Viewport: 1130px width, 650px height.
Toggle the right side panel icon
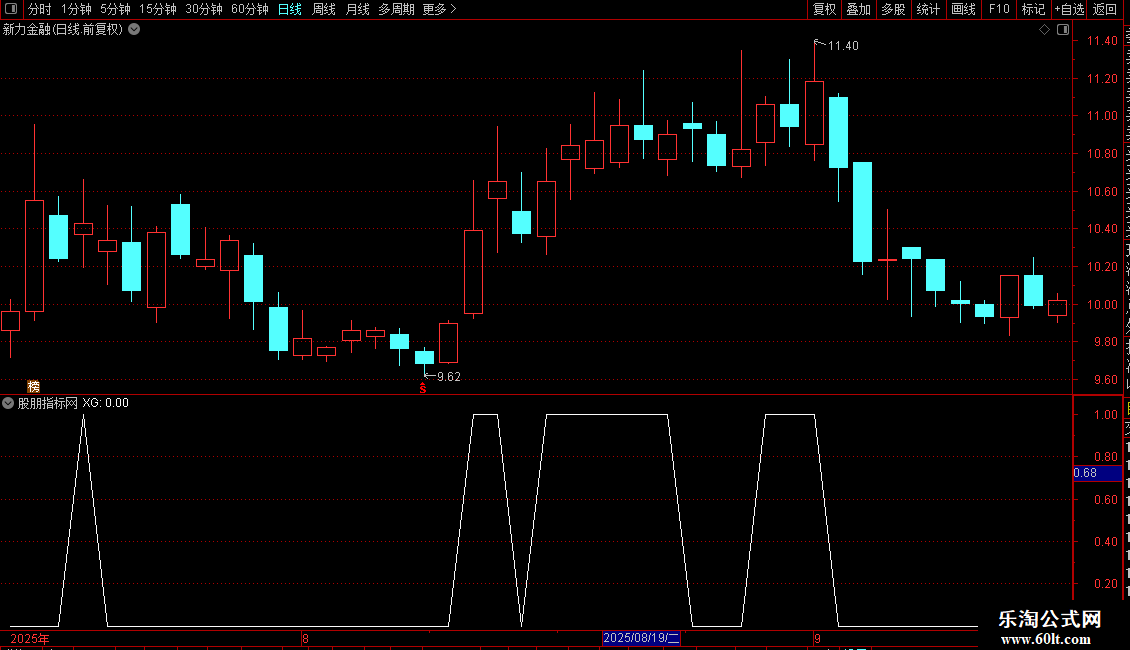click(x=1063, y=30)
